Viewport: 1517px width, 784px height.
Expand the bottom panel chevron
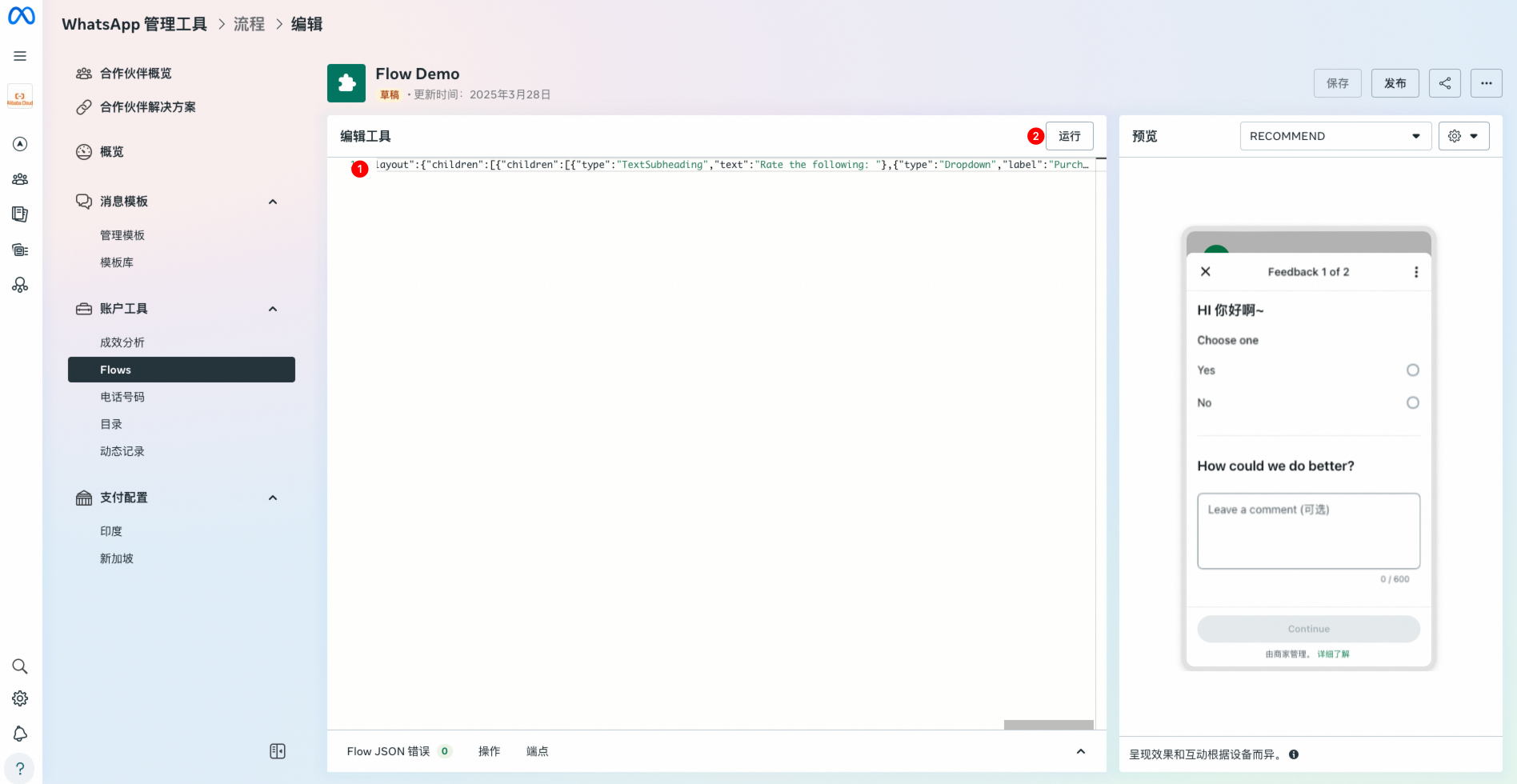tap(1081, 751)
